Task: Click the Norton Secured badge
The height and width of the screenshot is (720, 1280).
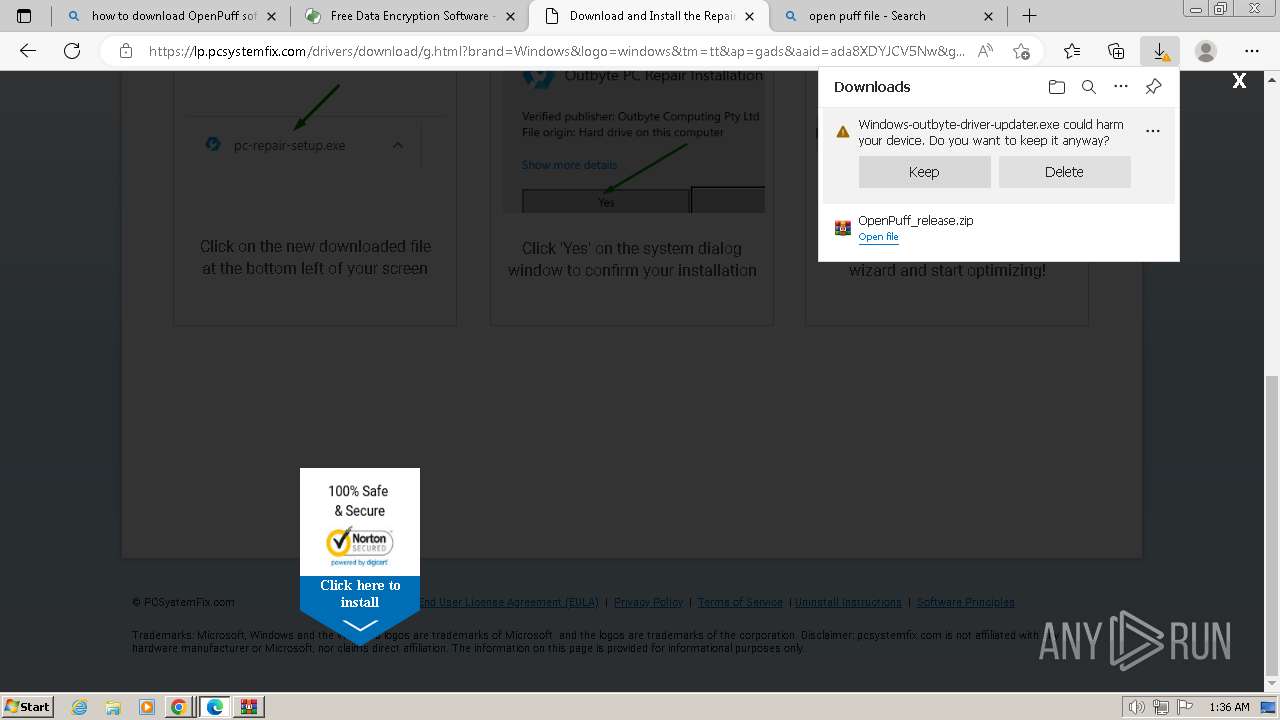Action: pyautogui.click(x=360, y=546)
